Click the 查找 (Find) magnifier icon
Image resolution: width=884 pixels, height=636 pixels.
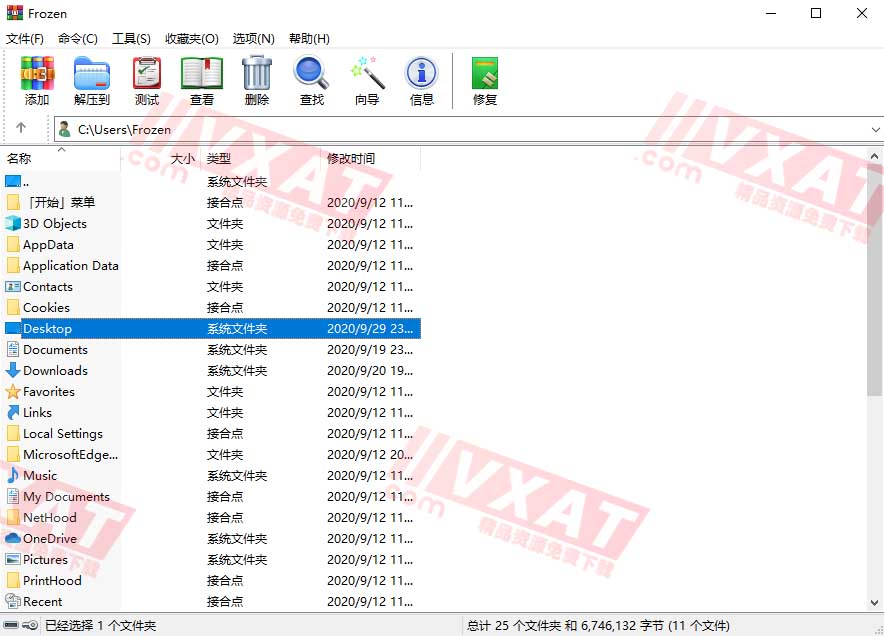pos(311,80)
